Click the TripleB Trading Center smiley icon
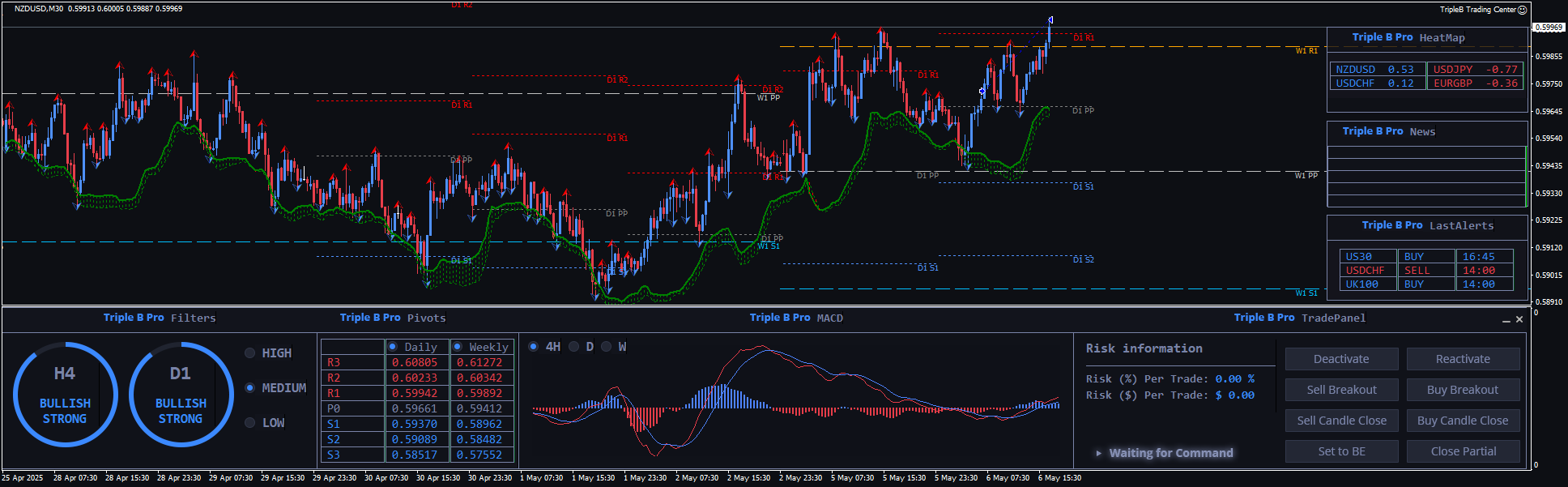The width and height of the screenshot is (1568, 487). point(1522,10)
